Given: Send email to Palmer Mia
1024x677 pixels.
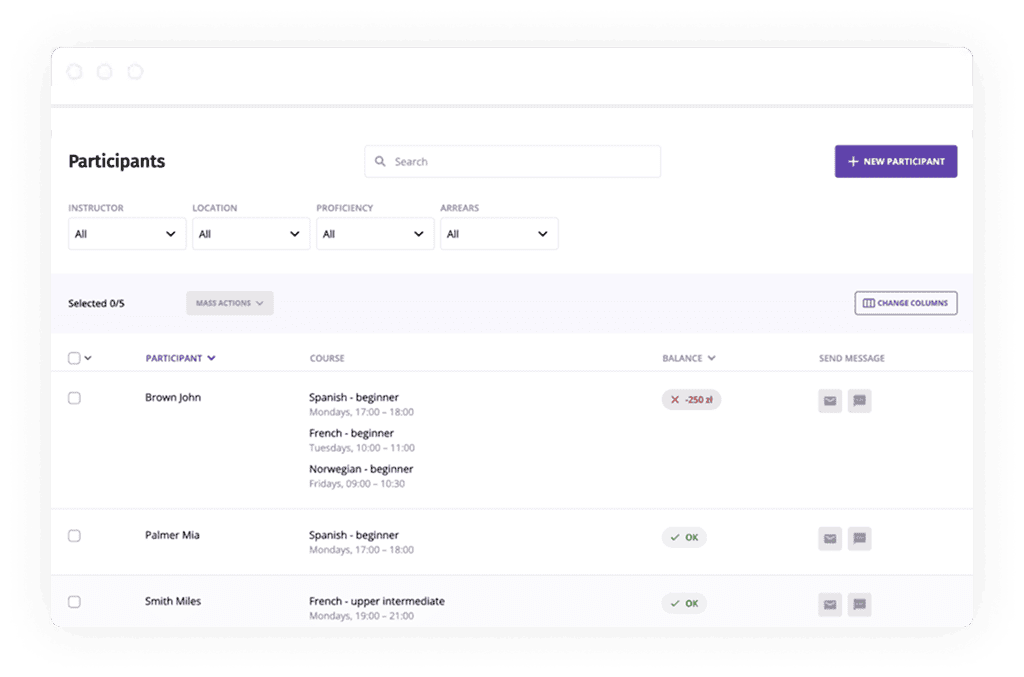Looking at the screenshot, I should (x=829, y=538).
